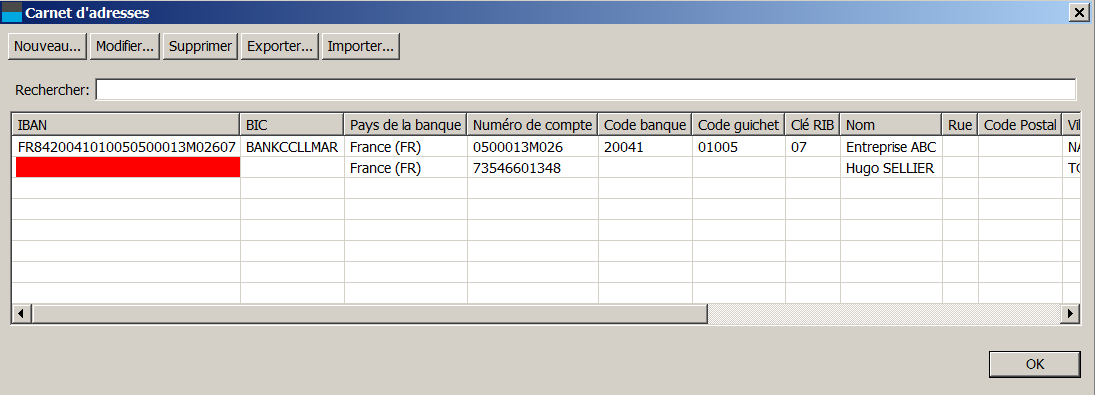The height and width of the screenshot is (395, 1095).
Task: Click the Code guichet column header
Action: pyautogui.click(x=739, y=125)
